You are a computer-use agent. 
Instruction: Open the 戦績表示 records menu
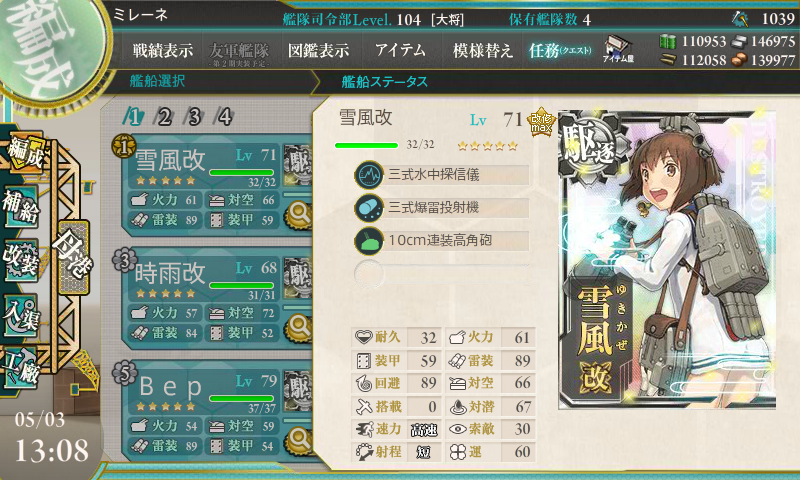click(163, 50)
